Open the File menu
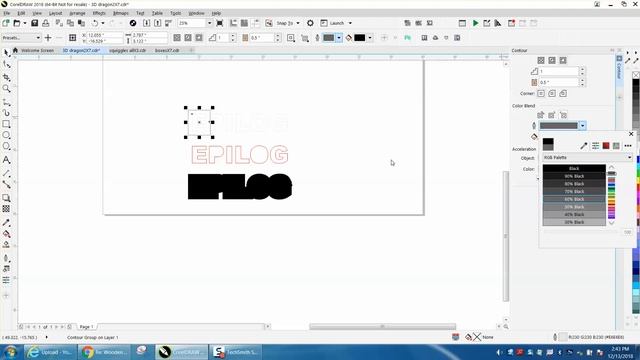640x360 pixels. pos(7,13)
